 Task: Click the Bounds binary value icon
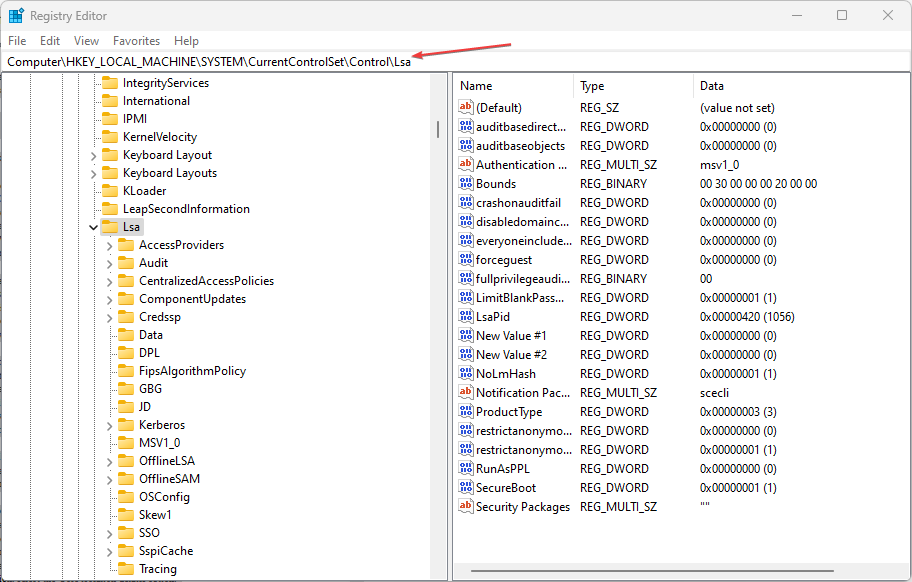(465, 183)
